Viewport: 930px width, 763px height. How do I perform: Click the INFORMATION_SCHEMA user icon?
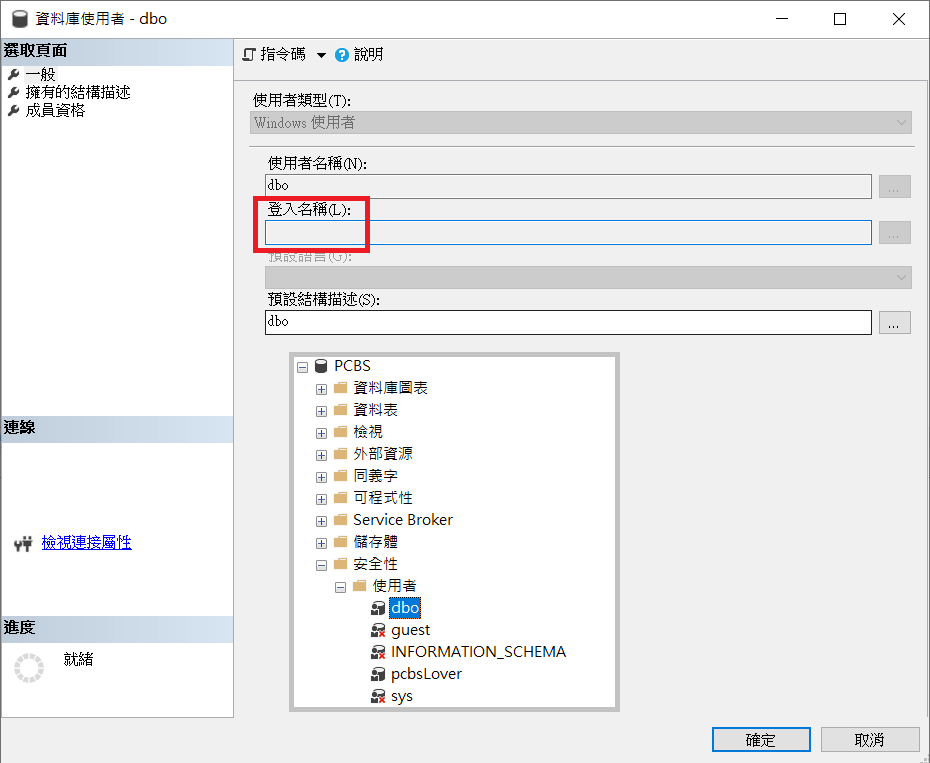[378, 652]
